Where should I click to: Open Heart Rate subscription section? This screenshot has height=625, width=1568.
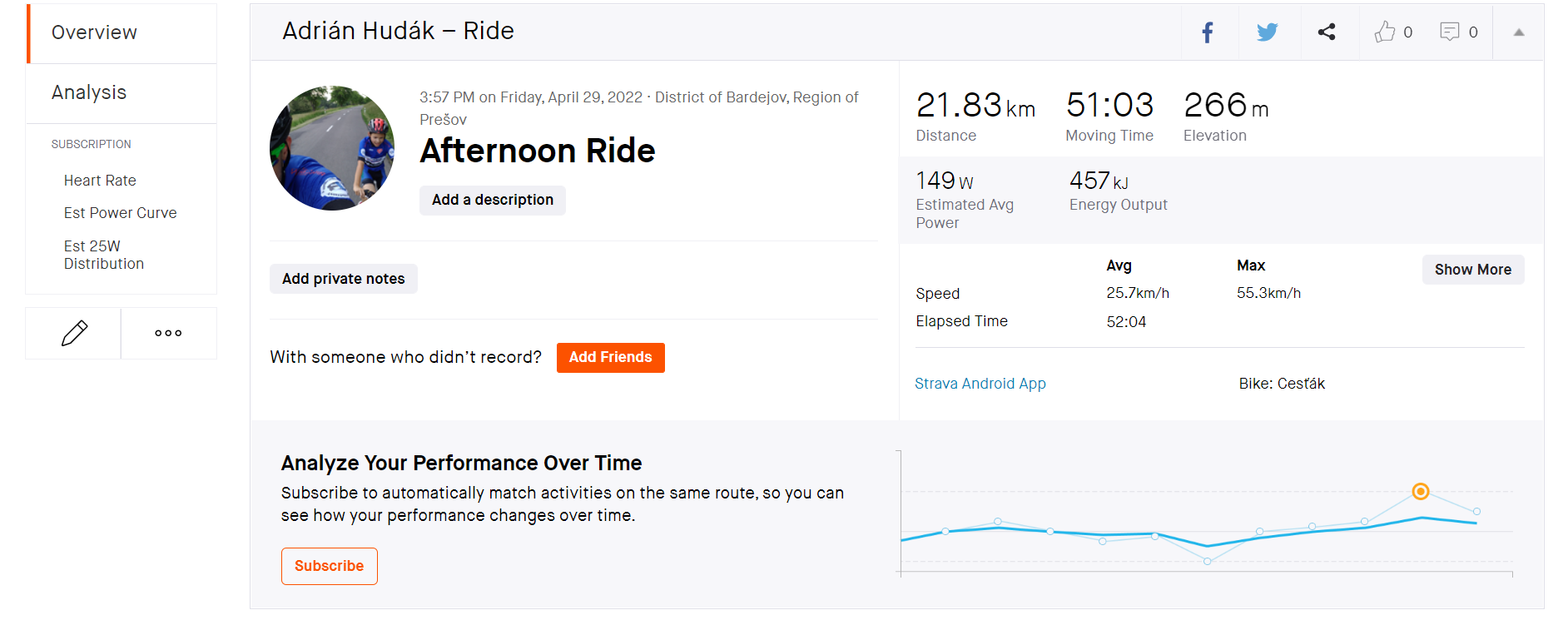[100, 181]
